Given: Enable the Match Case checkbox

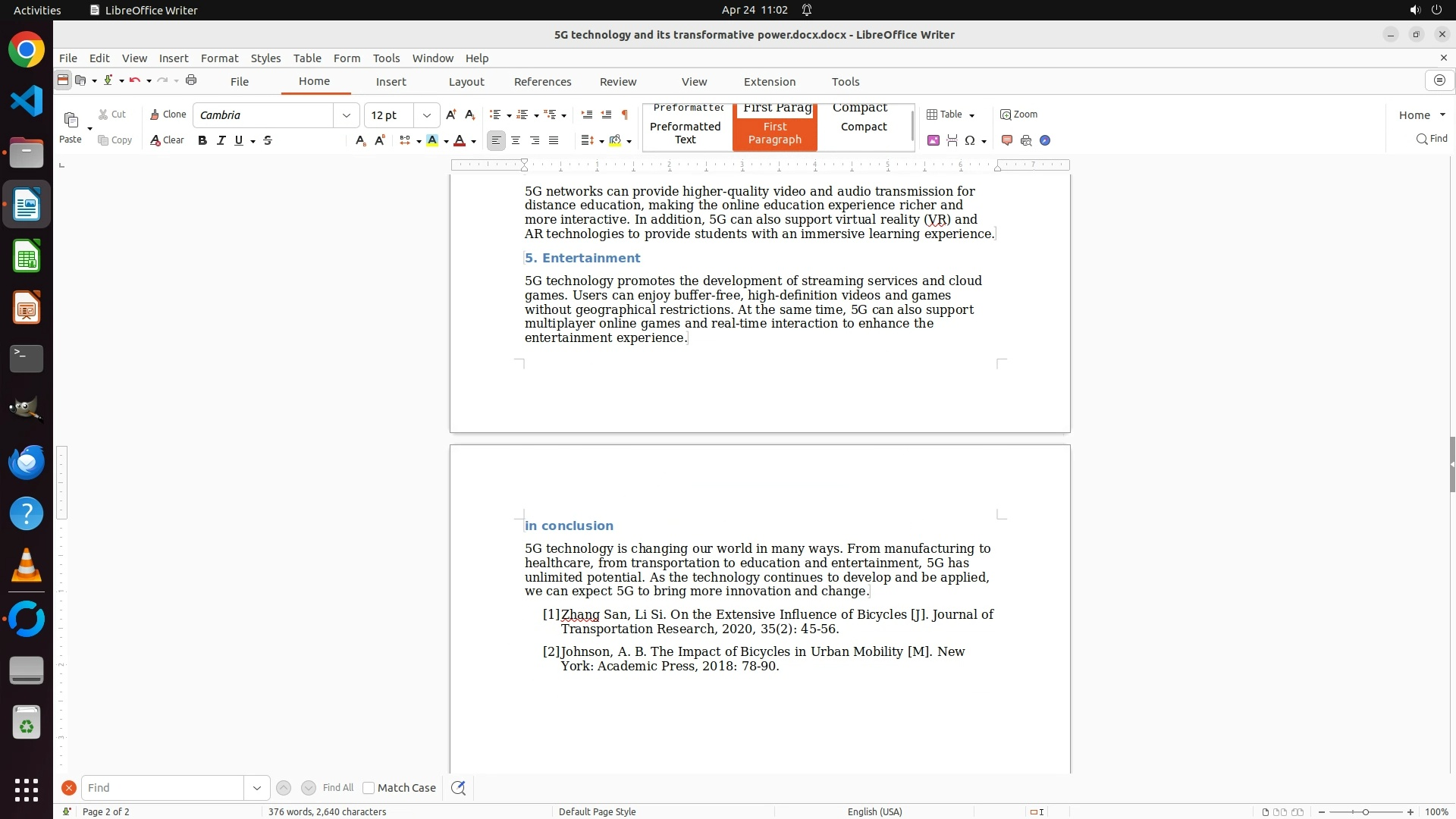Looking at the screenshot, I should pos(369,788).
